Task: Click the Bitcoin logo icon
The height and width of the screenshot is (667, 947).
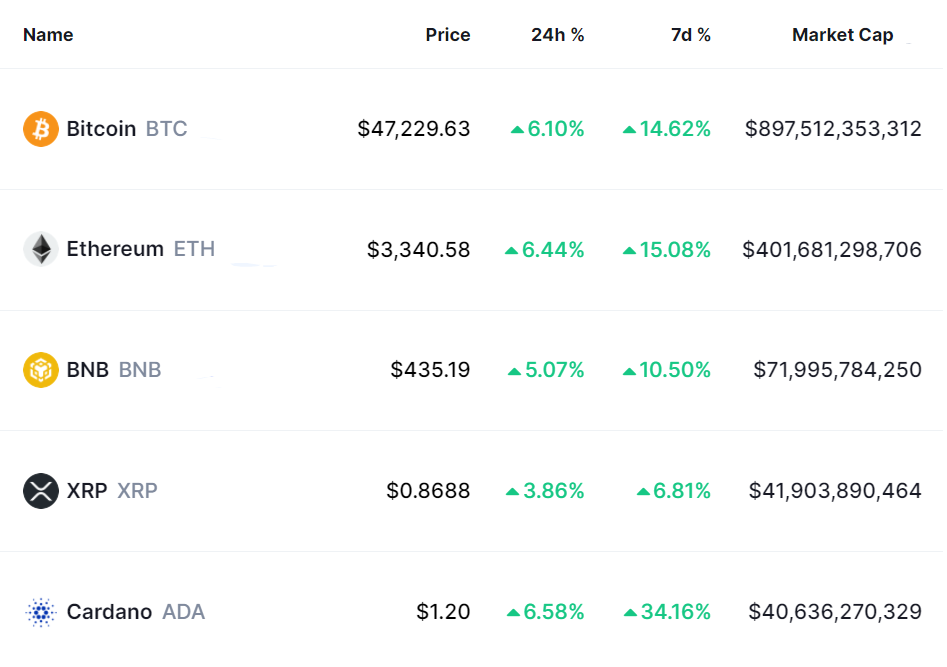Action: click(41, 129)
